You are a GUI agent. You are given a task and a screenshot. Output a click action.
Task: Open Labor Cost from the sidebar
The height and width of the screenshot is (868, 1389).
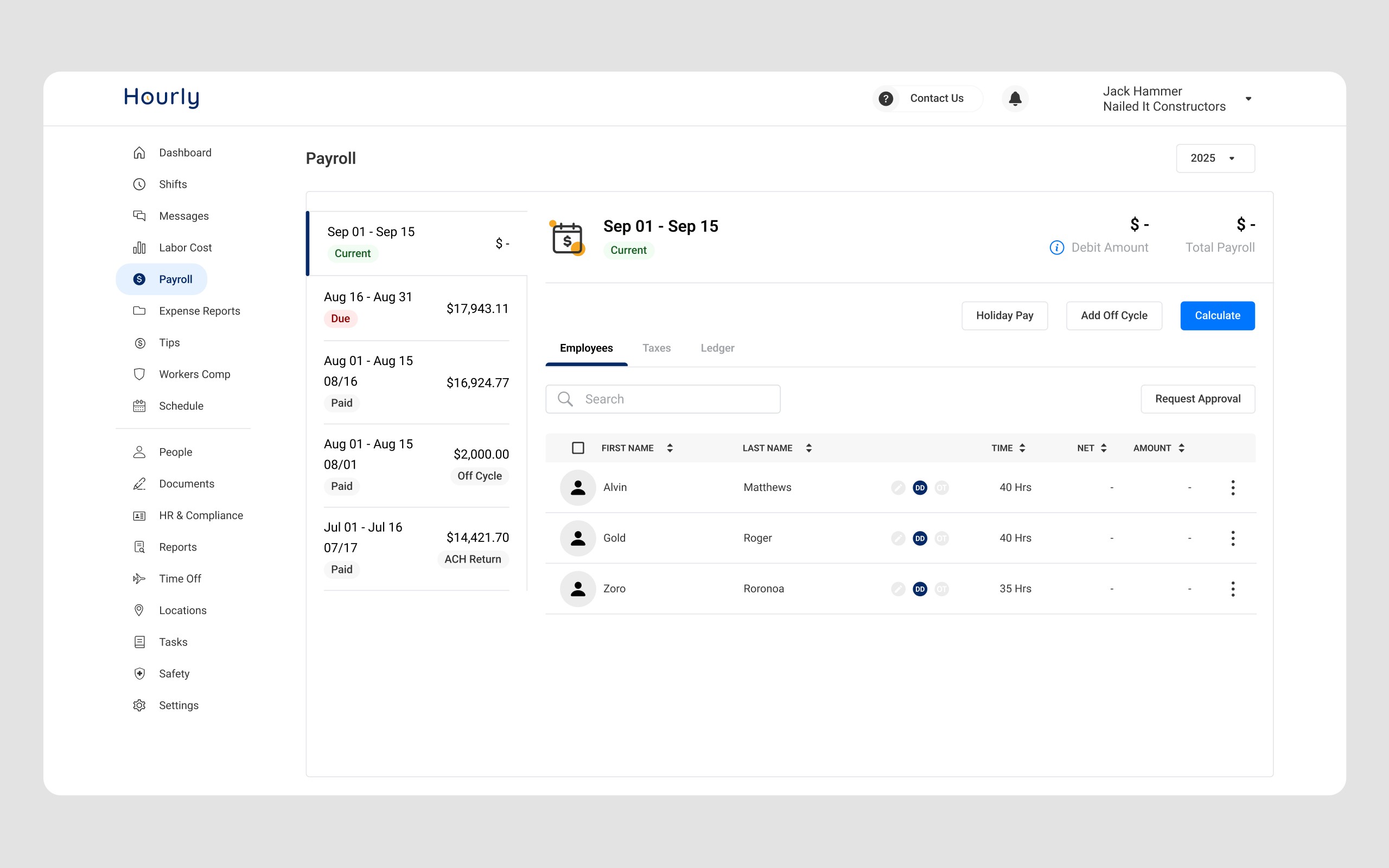[185, 247]
